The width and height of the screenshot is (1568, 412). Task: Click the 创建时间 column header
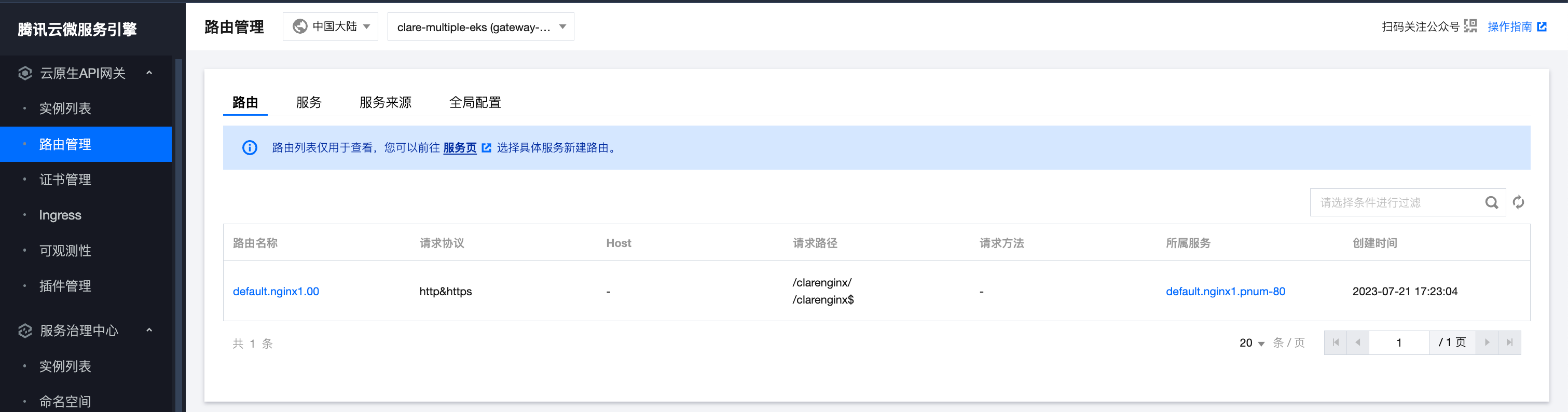click(x=1375, y=243)
